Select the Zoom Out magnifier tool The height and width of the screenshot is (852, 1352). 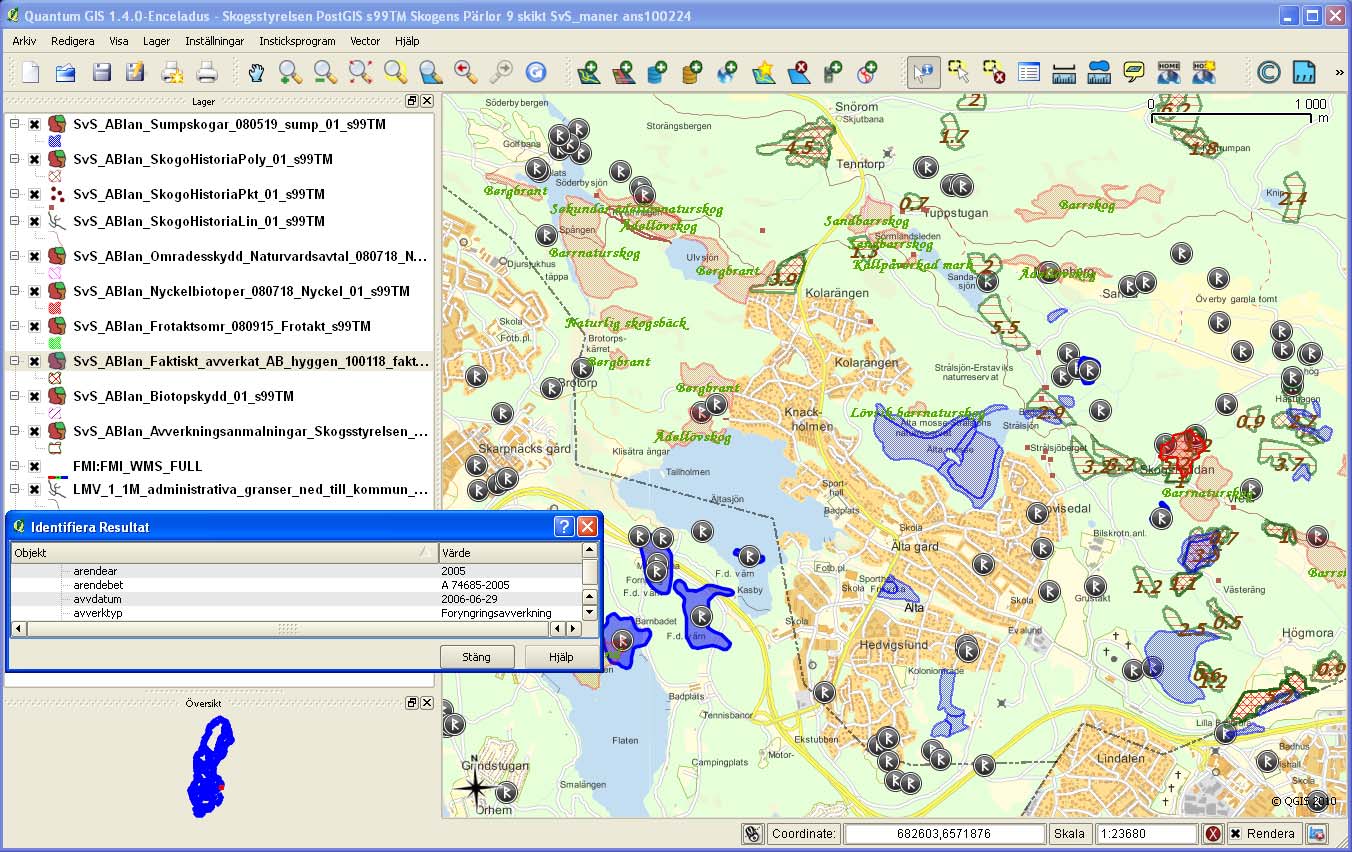click(x=326, y=72)
